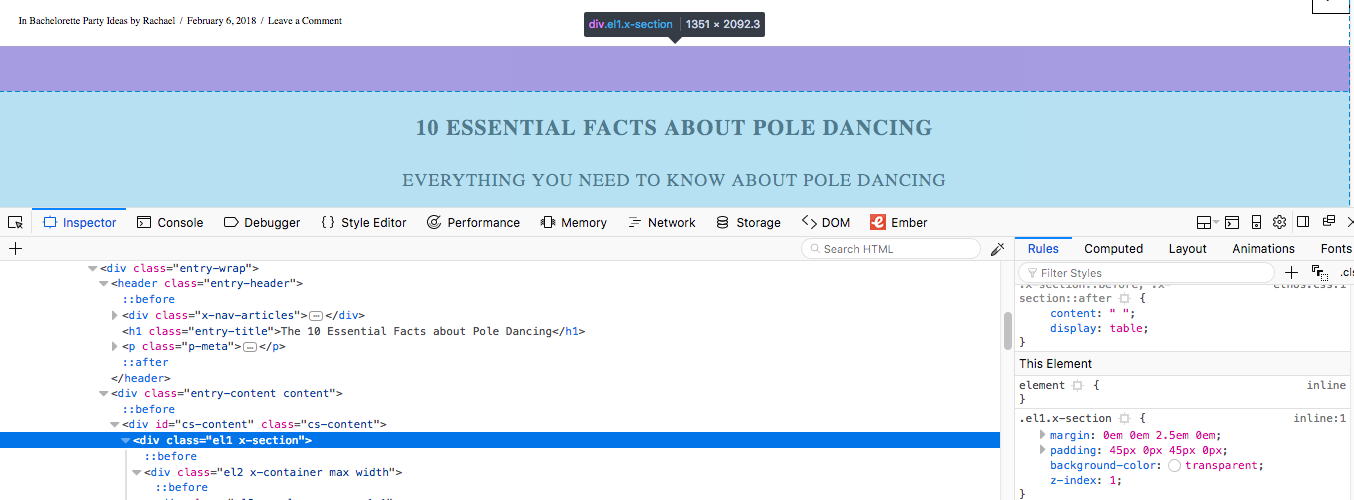Screen dimensions: 1354x500
Task: Collapse the selected el1 x-section div
Action: [126, 440]
